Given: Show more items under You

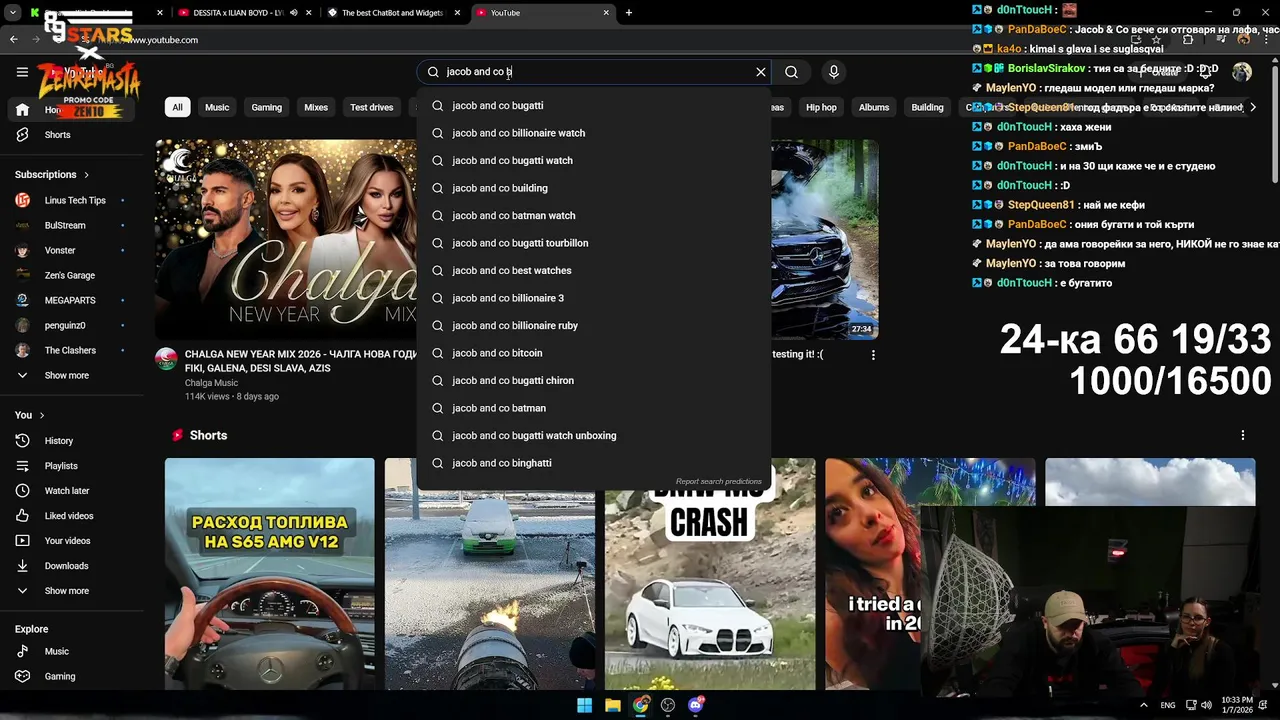Looking at the screenshot, I should coord(72,591).
